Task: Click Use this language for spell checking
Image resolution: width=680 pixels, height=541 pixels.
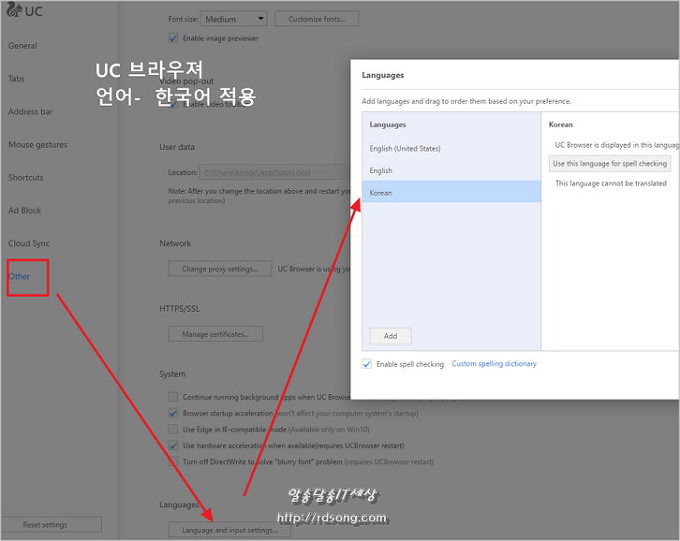Action: click(x=610, y=163)
